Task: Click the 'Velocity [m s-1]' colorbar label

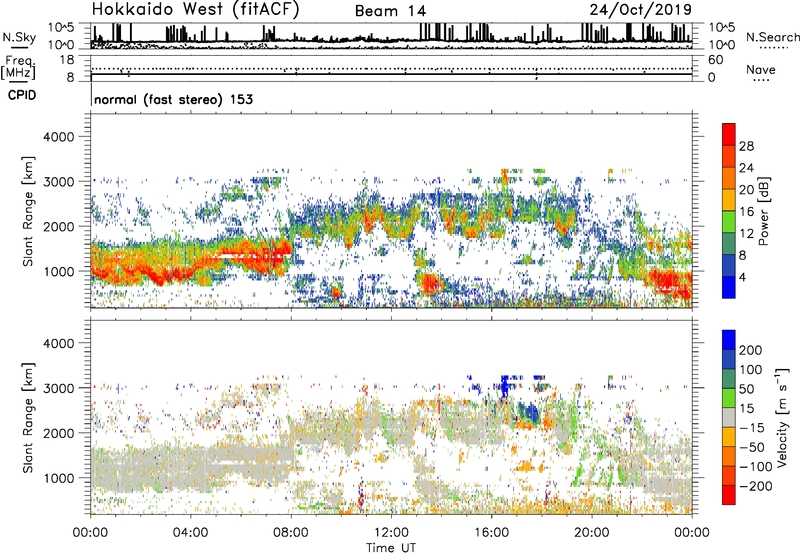Action: coord(781,418)
